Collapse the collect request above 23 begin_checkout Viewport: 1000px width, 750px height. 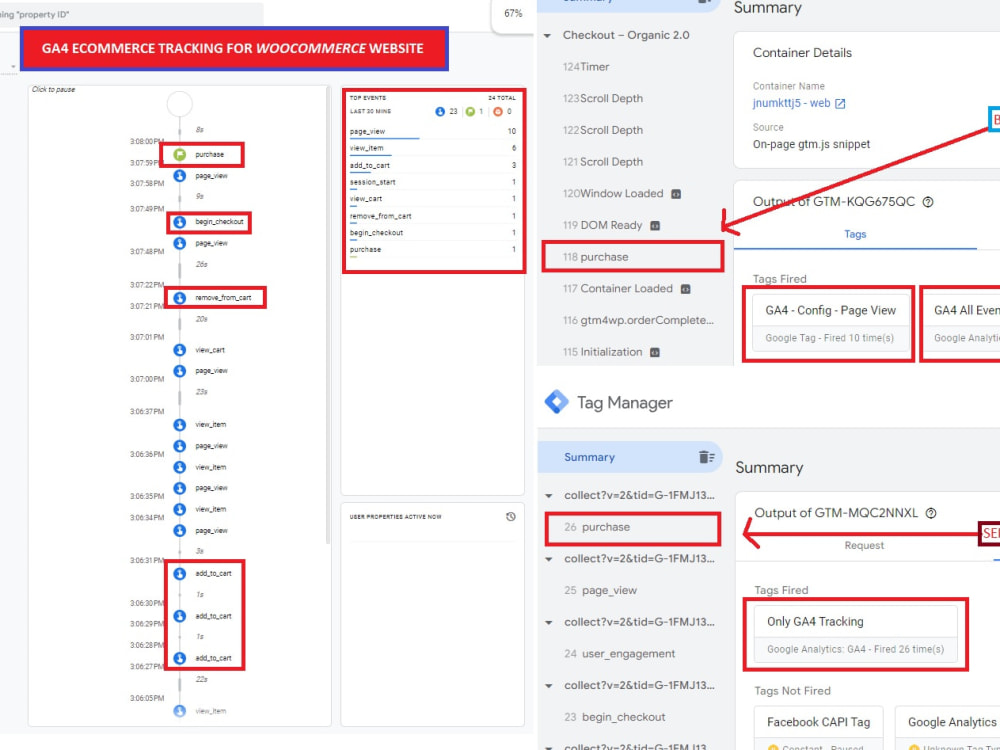coord(549,686)
